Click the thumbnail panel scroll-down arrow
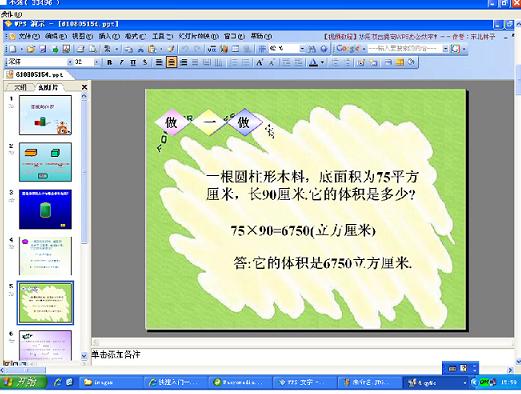The image size is (521, 394). click(84, 356)
